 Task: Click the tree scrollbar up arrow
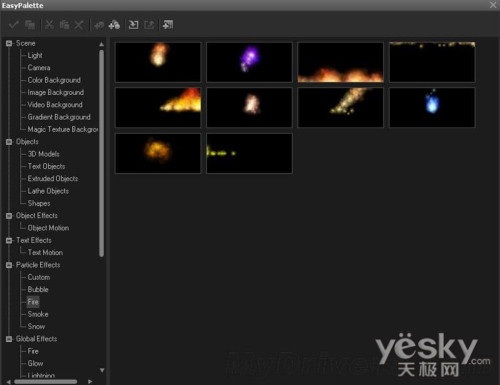[x=102, y=44]
